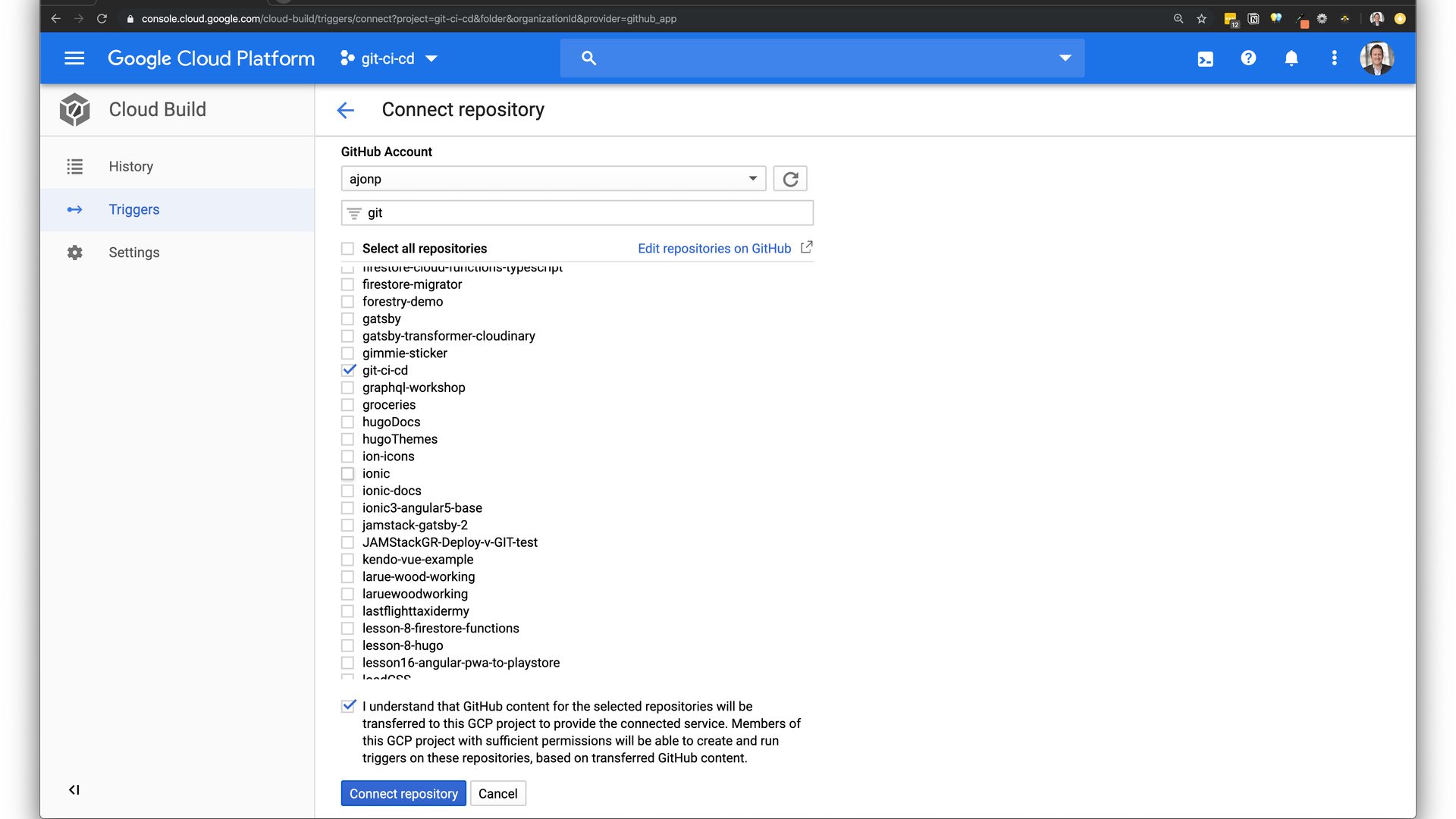Go to History in sidebar

130,166
